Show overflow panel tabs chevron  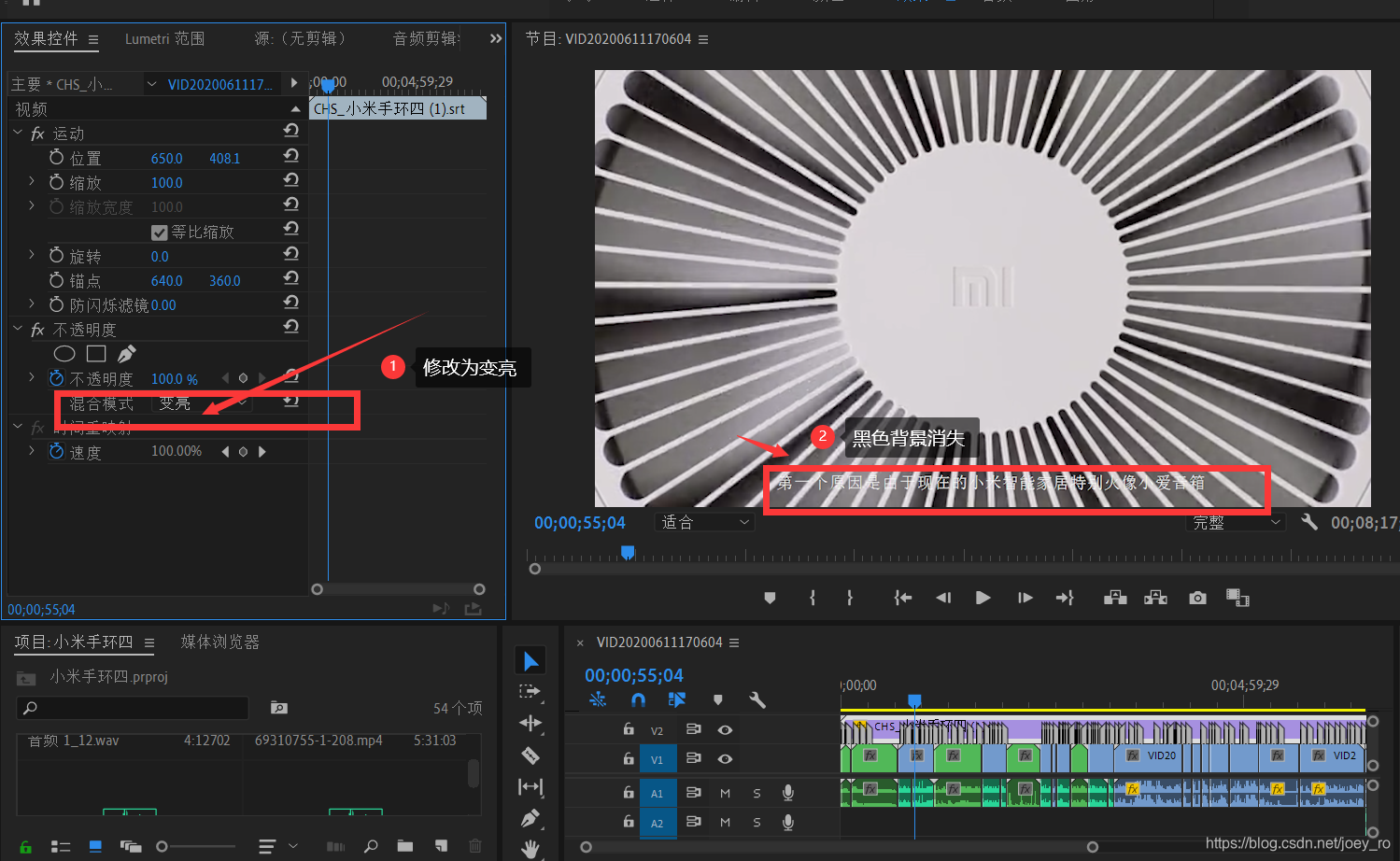[496, 38]
